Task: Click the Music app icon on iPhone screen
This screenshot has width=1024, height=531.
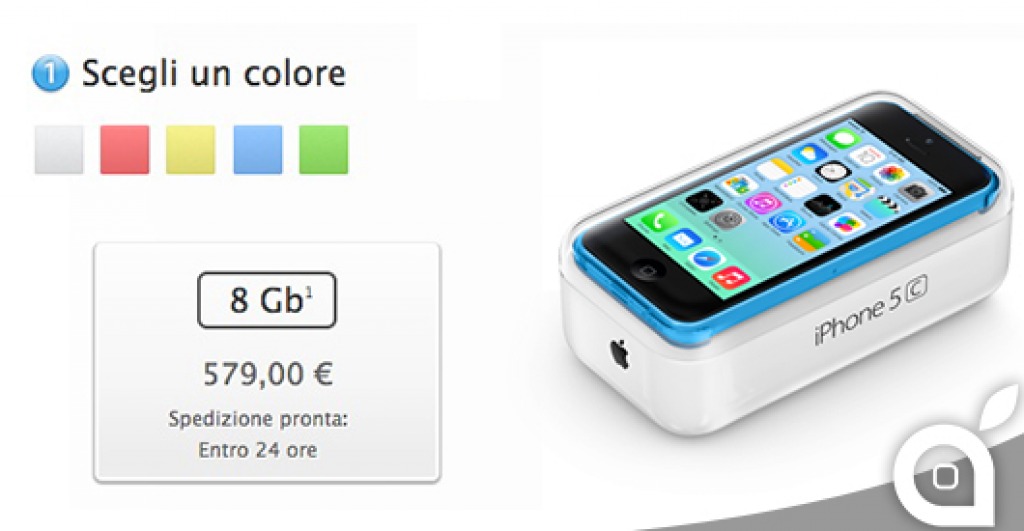Action: 731,278
